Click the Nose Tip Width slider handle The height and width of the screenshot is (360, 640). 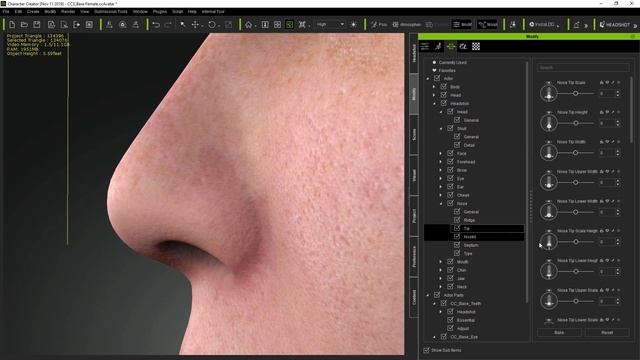coord(576,153)
